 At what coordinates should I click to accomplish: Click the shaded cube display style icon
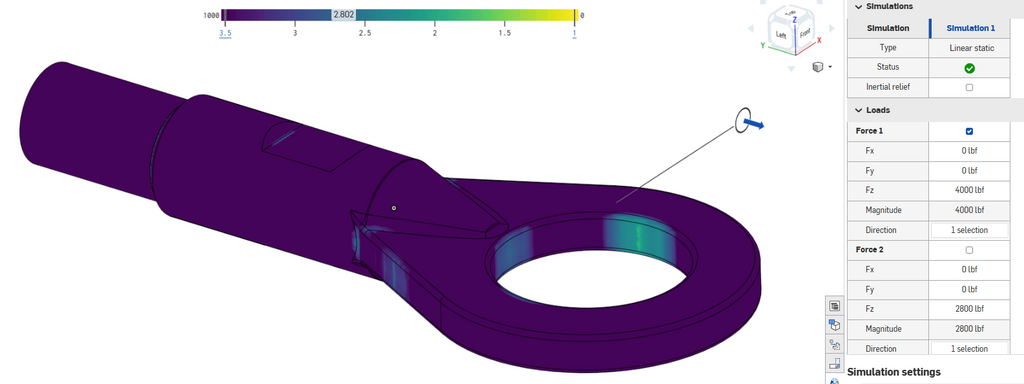818,67
